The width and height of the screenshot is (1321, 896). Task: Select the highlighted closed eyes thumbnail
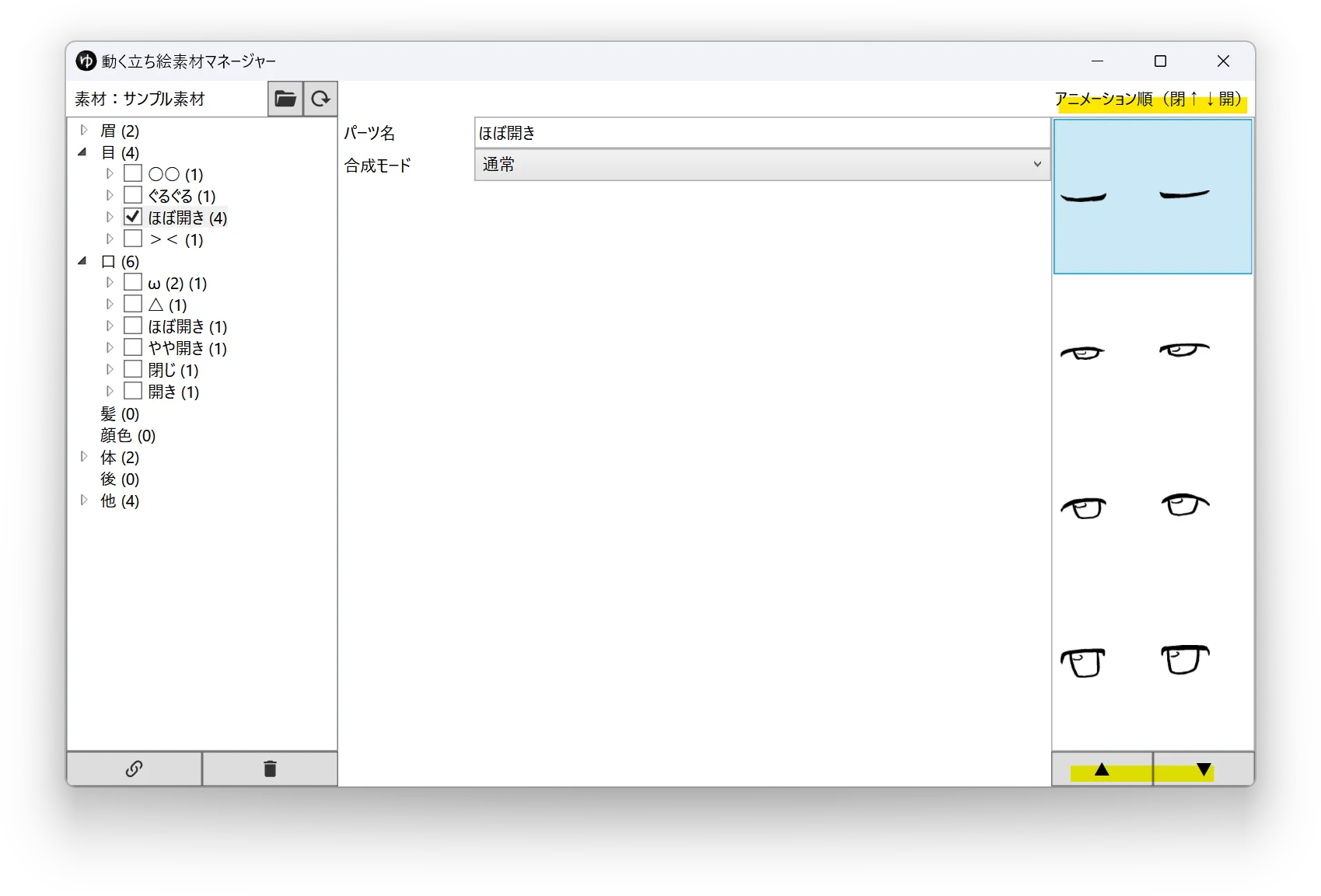pos(1152,197)
